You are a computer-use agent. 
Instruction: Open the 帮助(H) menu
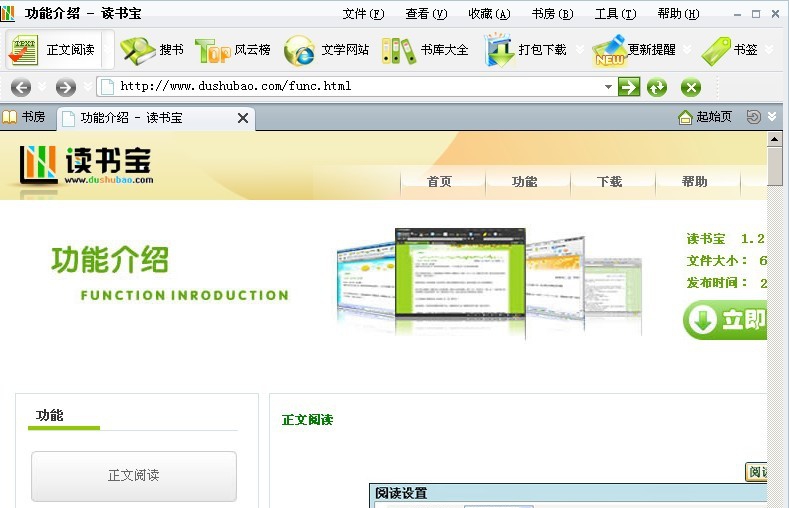tap(678, 14)
